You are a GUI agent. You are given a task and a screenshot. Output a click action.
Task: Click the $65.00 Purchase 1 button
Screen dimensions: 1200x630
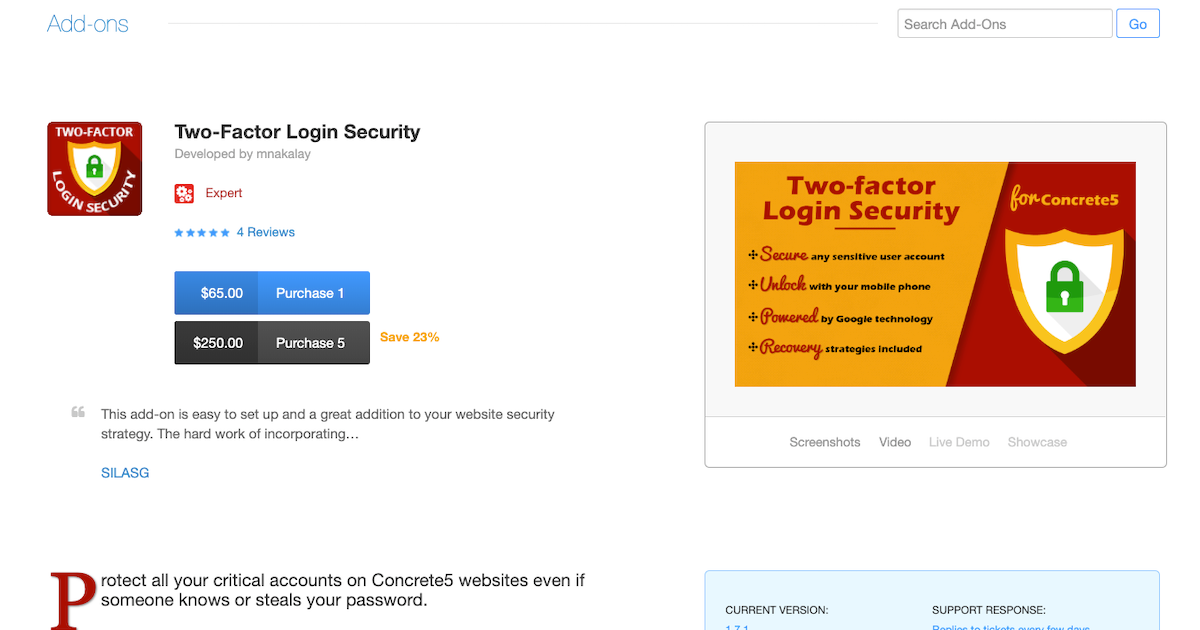tap(272, 293)
